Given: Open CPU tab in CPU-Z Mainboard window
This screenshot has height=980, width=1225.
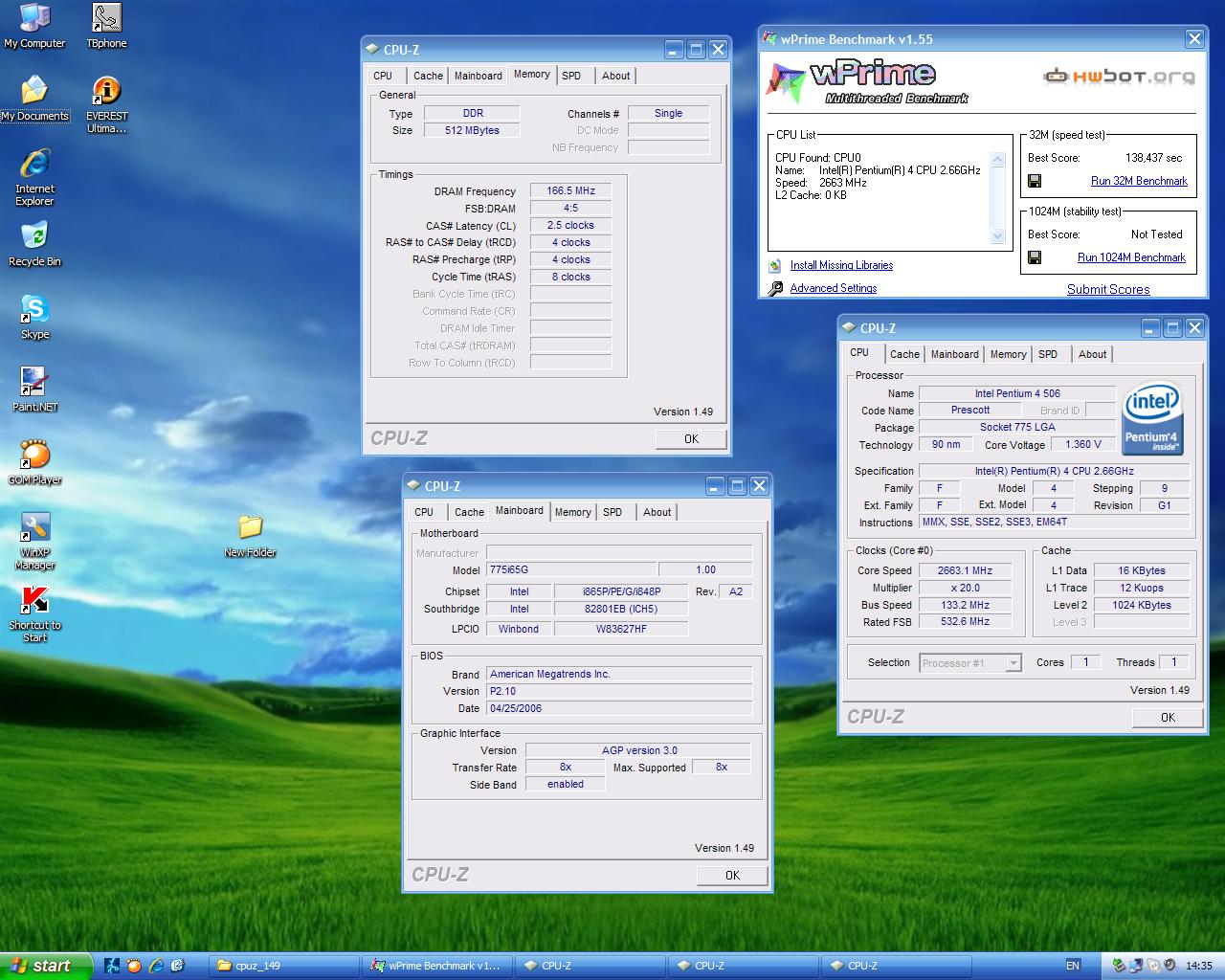Looking at the screenshot, I should [x=424, y=512].
